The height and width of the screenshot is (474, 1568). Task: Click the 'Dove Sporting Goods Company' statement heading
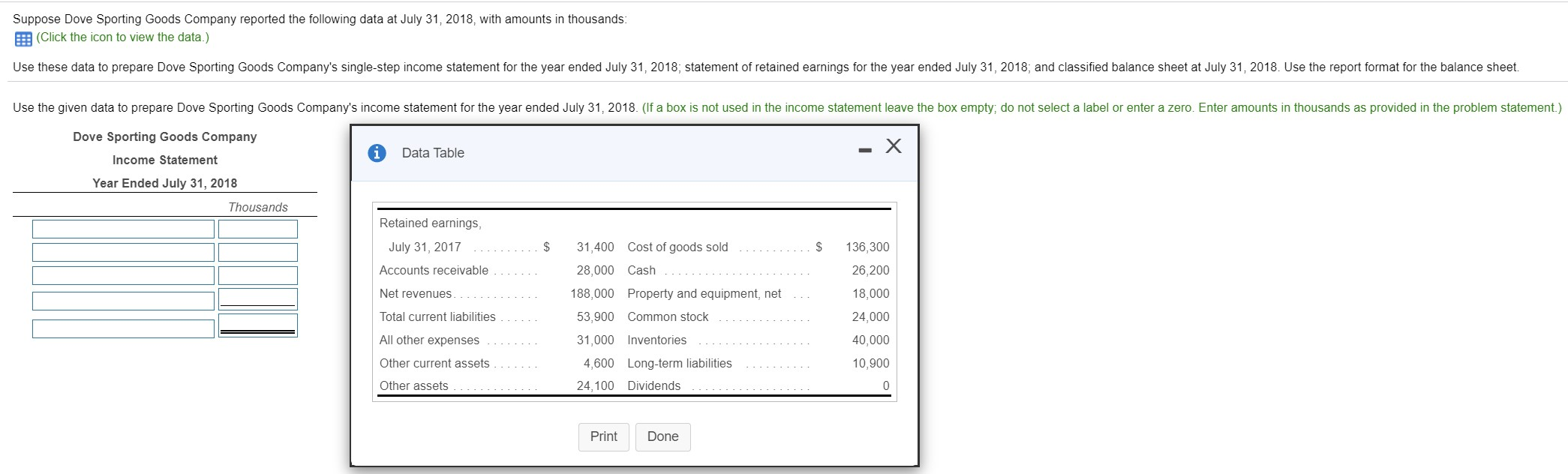point(165,136)
